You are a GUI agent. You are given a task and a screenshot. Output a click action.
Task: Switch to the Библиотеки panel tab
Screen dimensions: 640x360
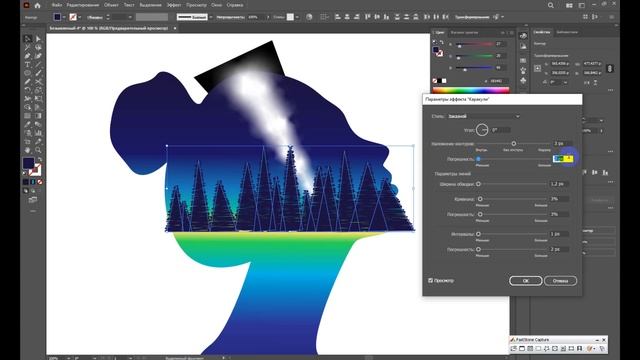coord(567,32)
